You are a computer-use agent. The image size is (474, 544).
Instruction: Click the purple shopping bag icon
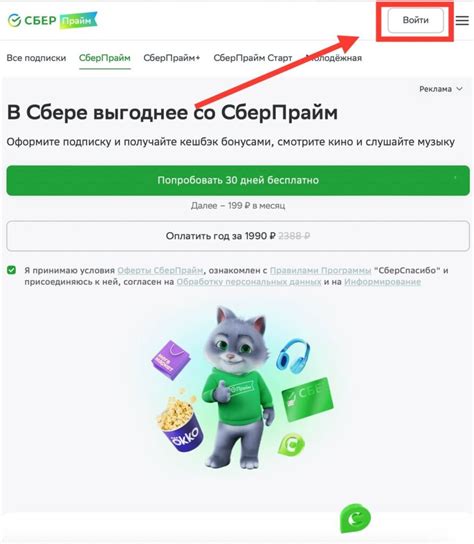tap(171, 360)
